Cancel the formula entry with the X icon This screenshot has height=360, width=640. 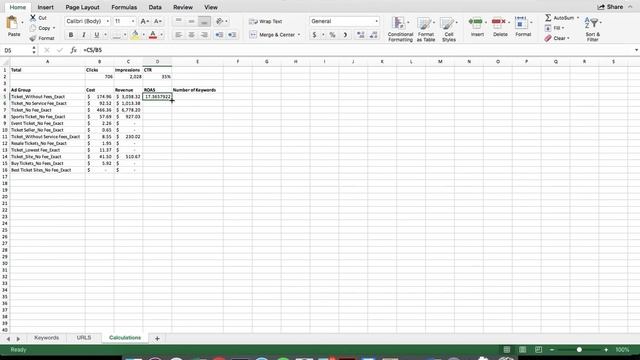pyautogui.click(x=47, y=50)
